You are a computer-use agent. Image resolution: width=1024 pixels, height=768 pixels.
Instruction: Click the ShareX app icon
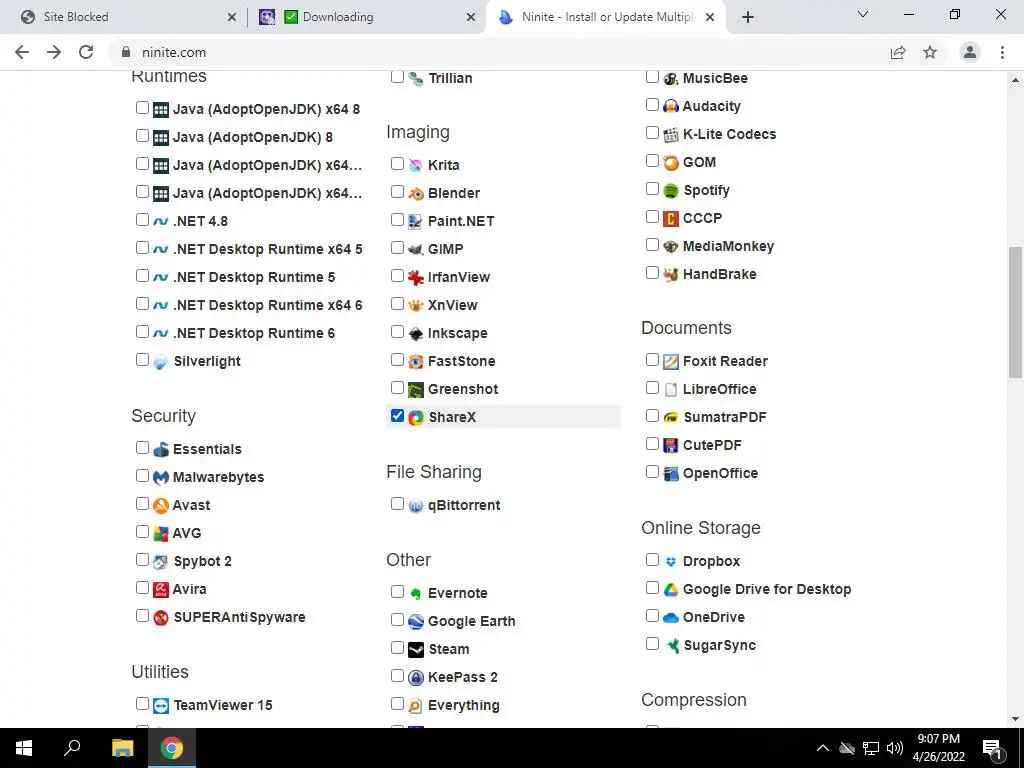pyautogui.click(x=416, y=417)
